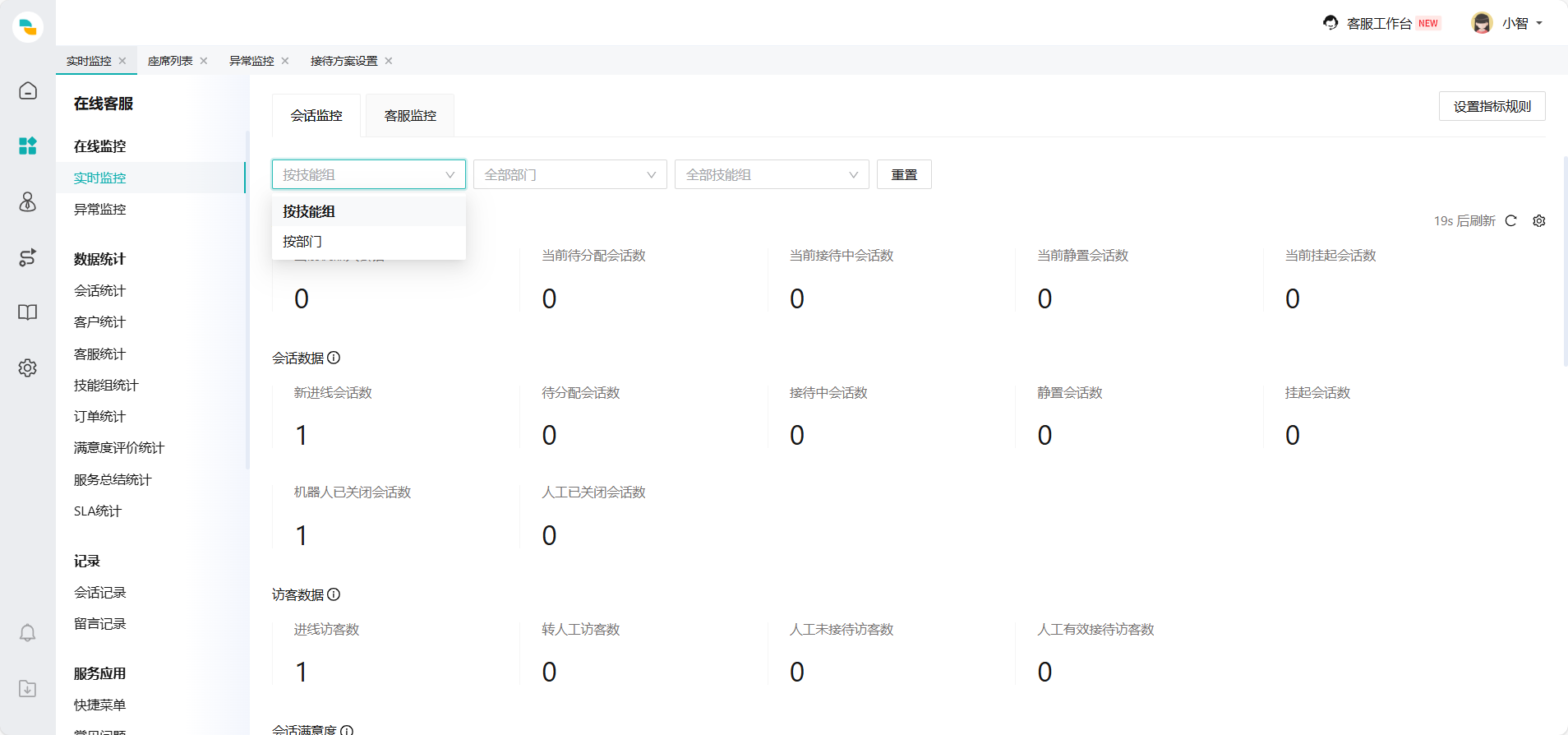Viewport: 1568px width, 735px height.
Task: Click the 新进线会话数 value
Action: click(x=301, y=435)
